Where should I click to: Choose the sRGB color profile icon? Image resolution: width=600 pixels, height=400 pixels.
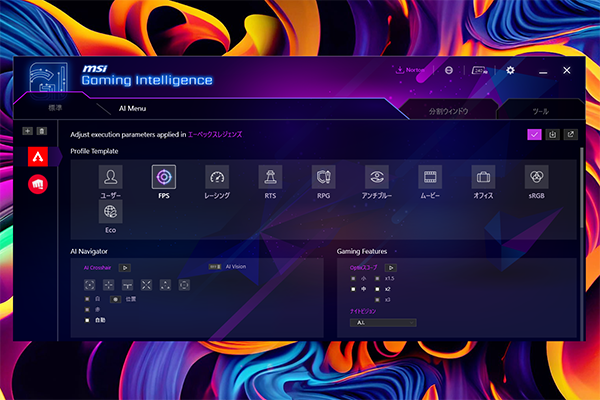537,178
